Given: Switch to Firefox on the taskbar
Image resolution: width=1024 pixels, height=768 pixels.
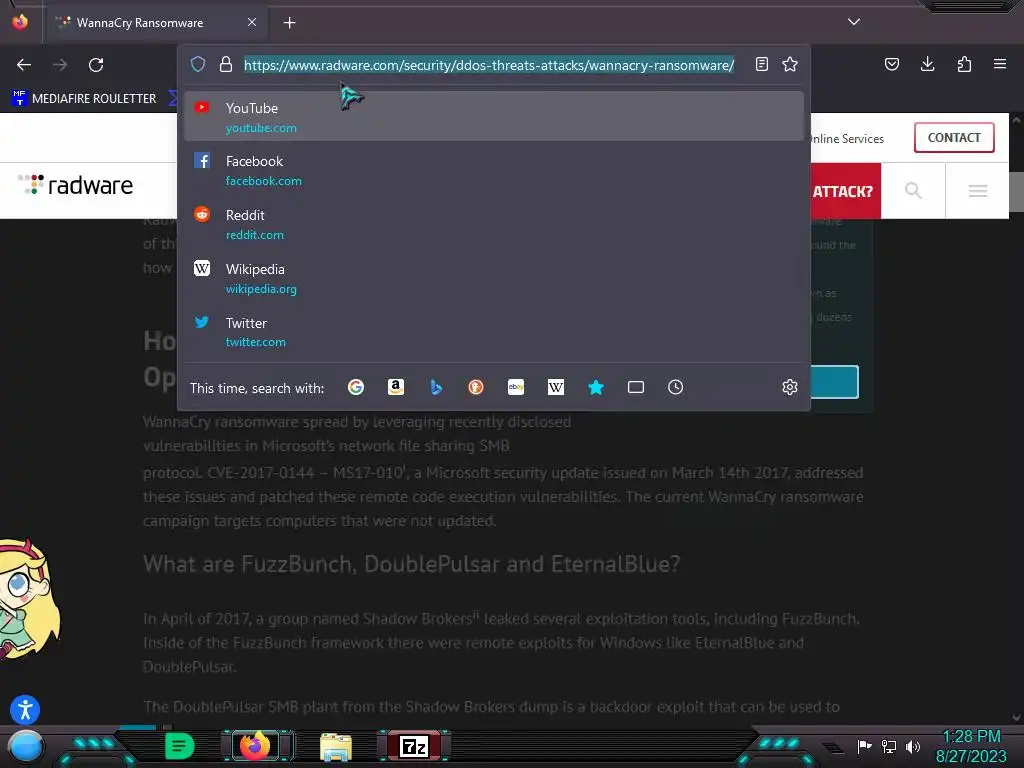Looking at the screenshot, I should point(256,745).
